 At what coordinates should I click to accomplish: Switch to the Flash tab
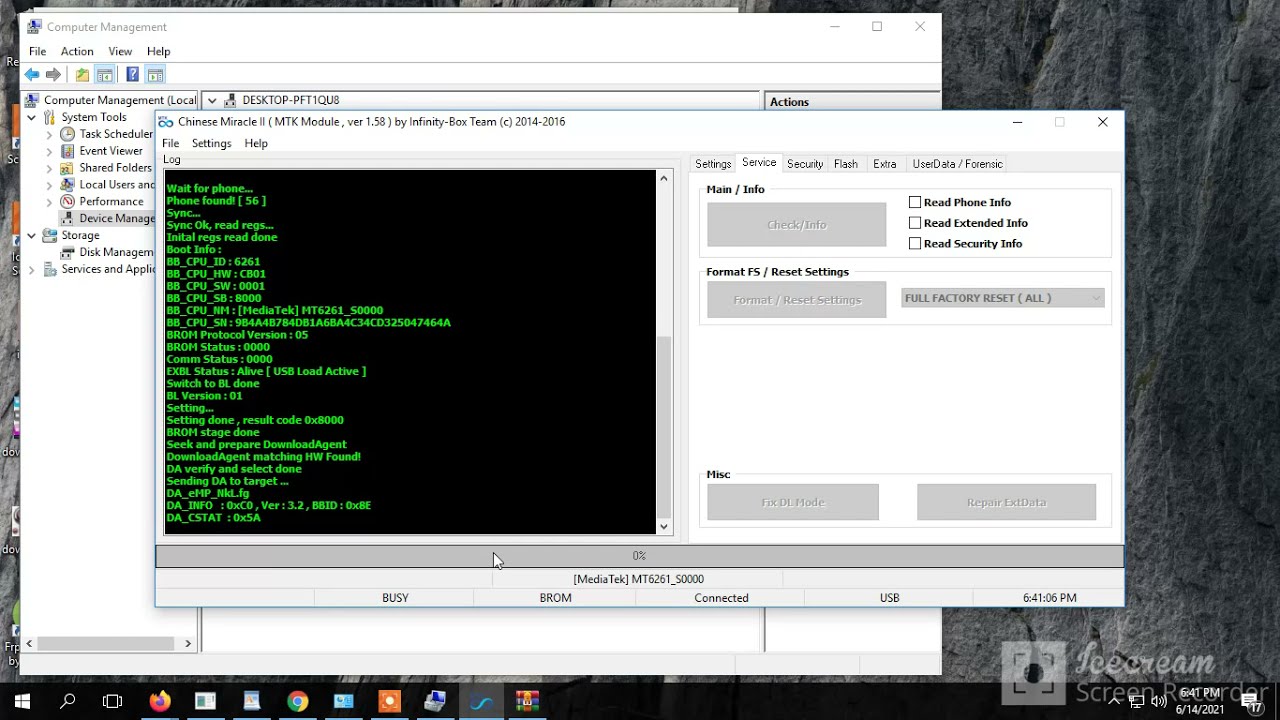tap(846, 164)
